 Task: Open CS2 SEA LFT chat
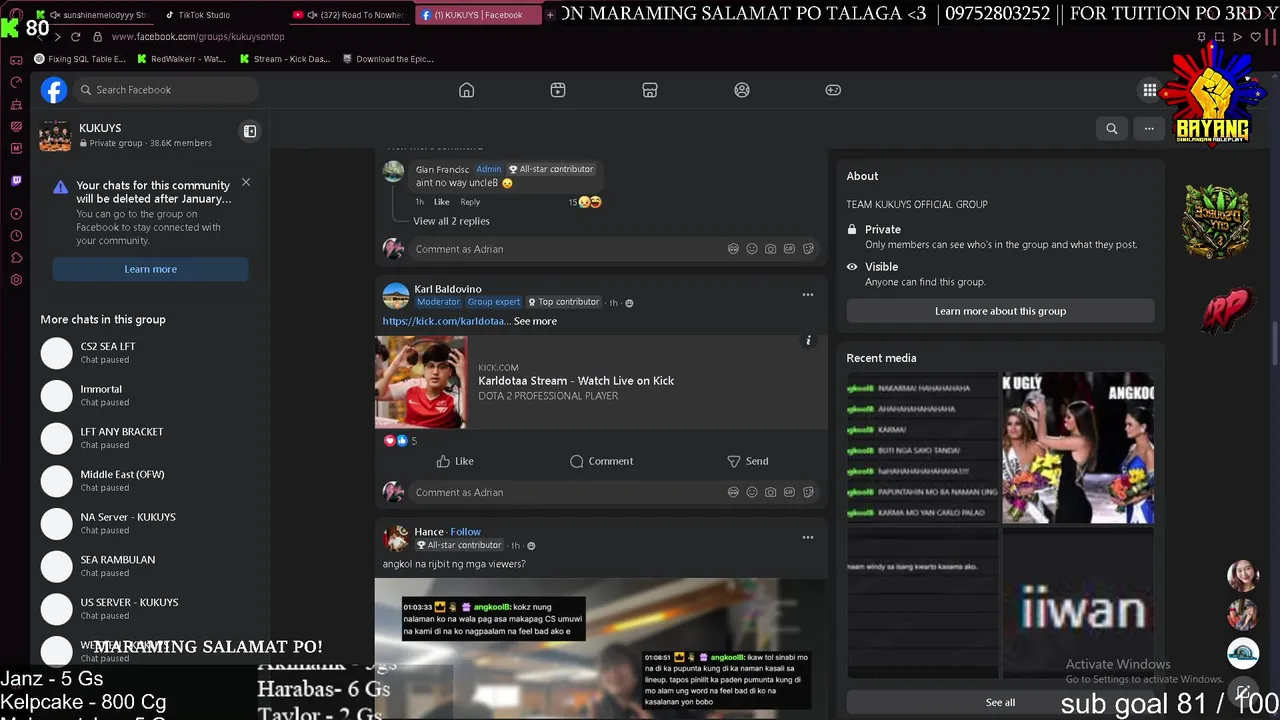pos(150,353)
